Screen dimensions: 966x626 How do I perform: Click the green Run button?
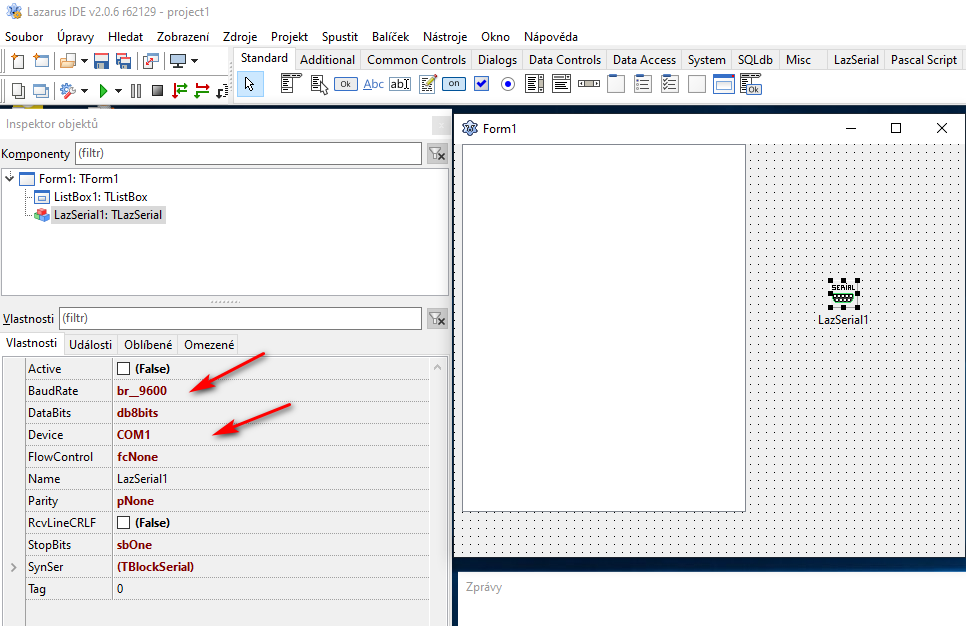pyautogui.click(x=103, y=91)
